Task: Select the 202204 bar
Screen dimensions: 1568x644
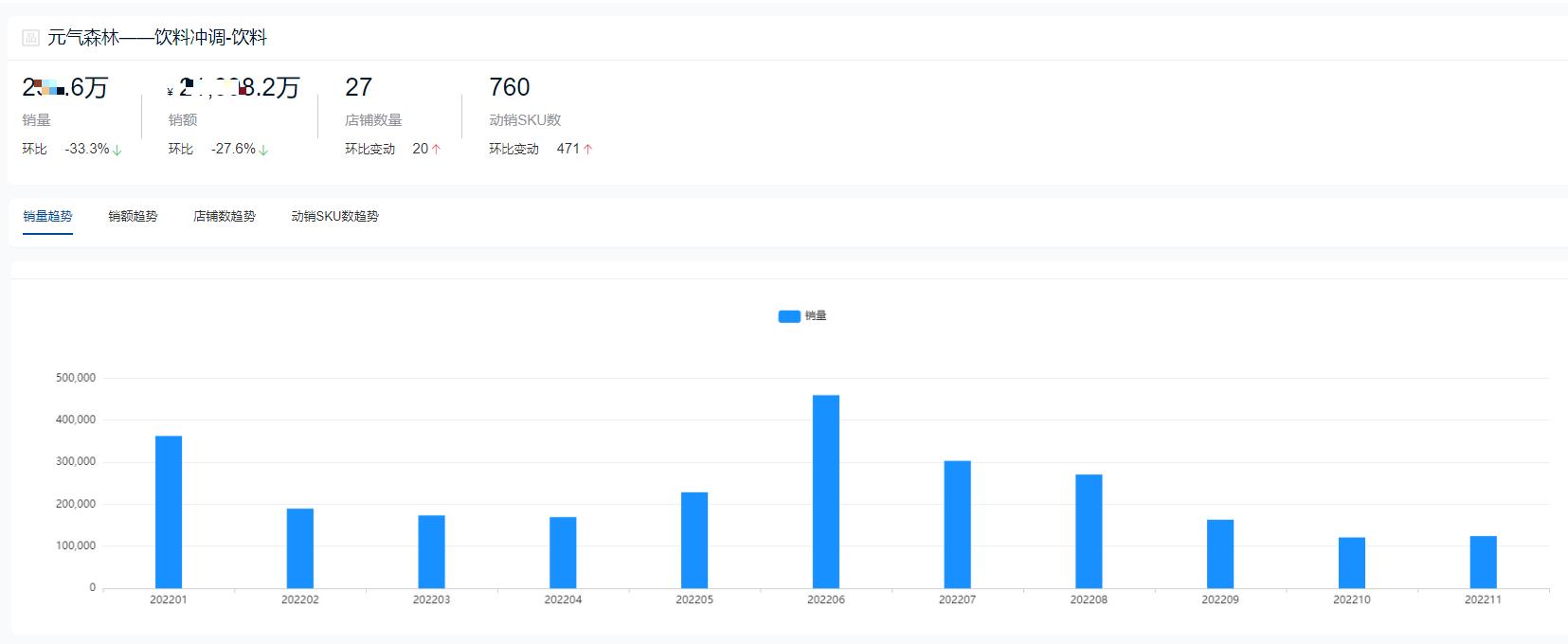Action: pos(563,553)
